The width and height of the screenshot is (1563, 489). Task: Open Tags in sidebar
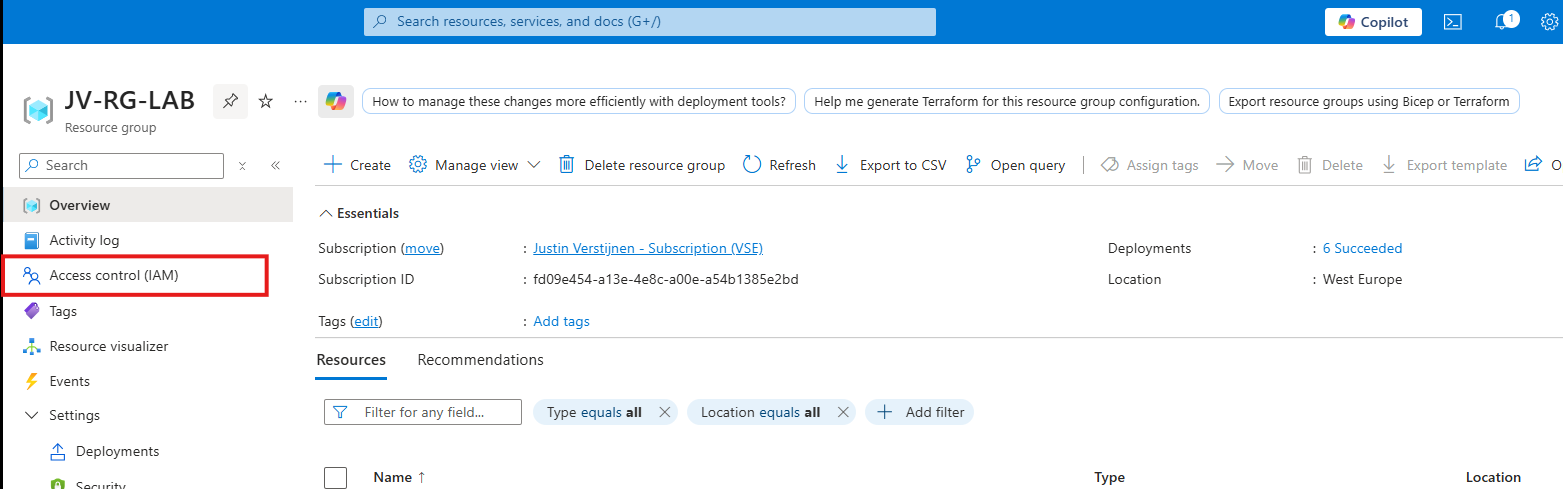tap(148, 311)
